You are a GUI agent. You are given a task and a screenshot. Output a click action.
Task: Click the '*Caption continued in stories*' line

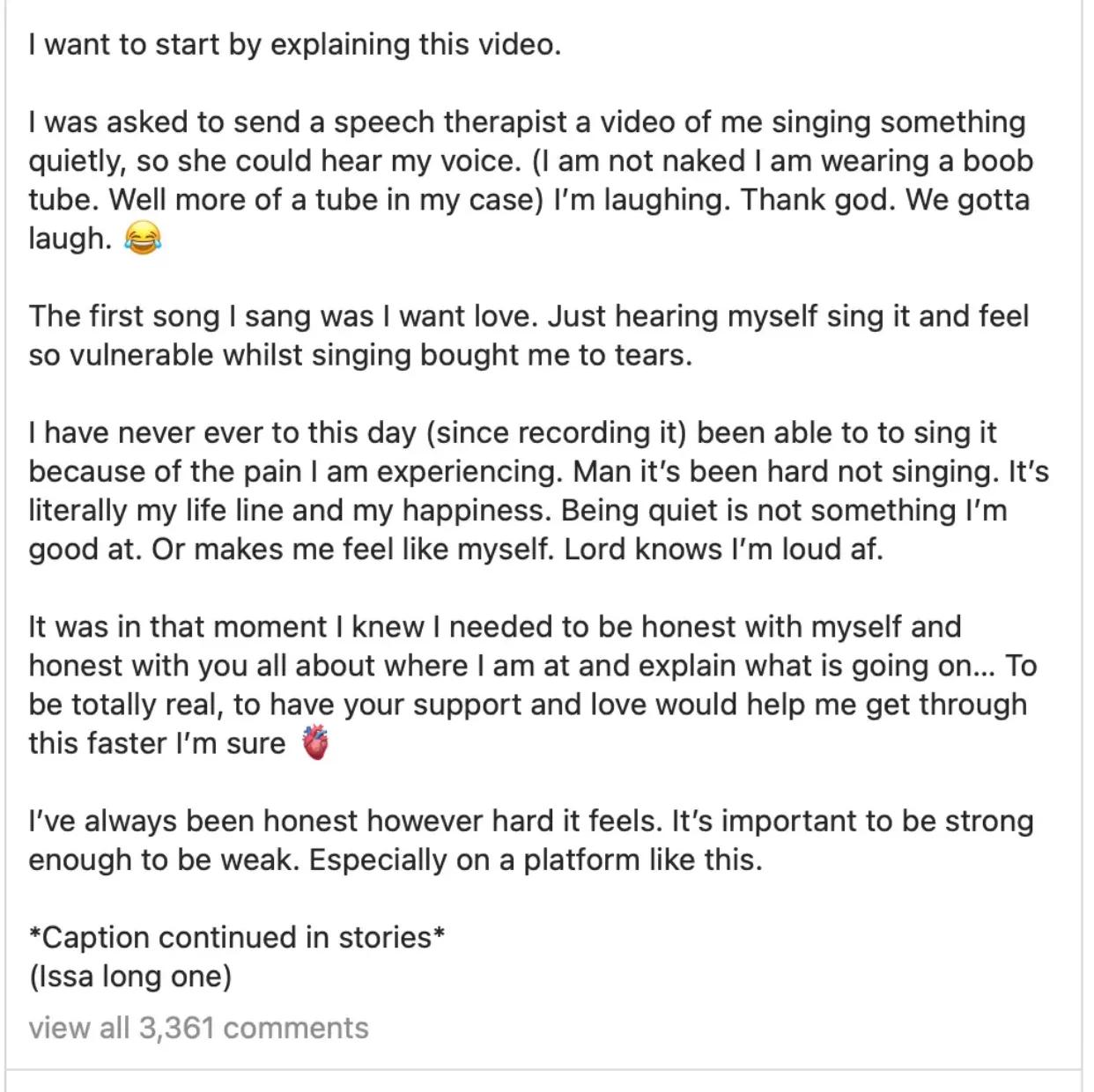pos(237,936)
